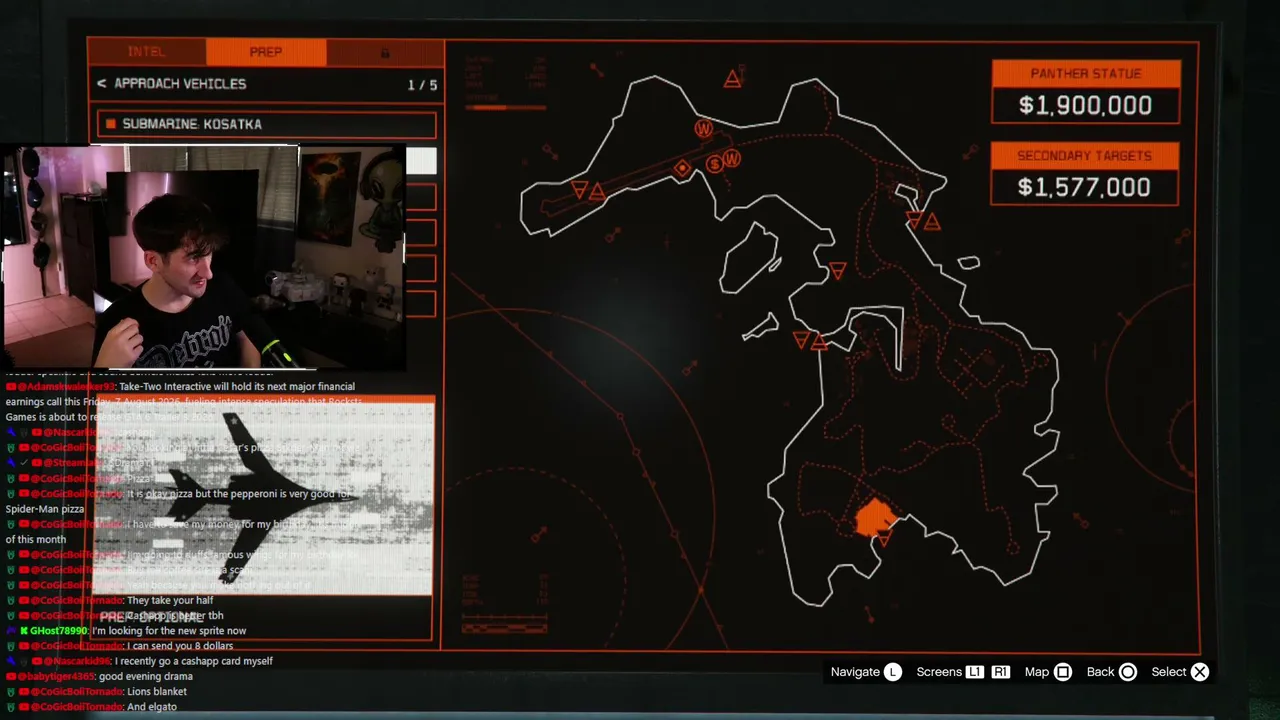Click the Approach Vehicles heading
Screen dimensions: 1280x720
(180, 84)
